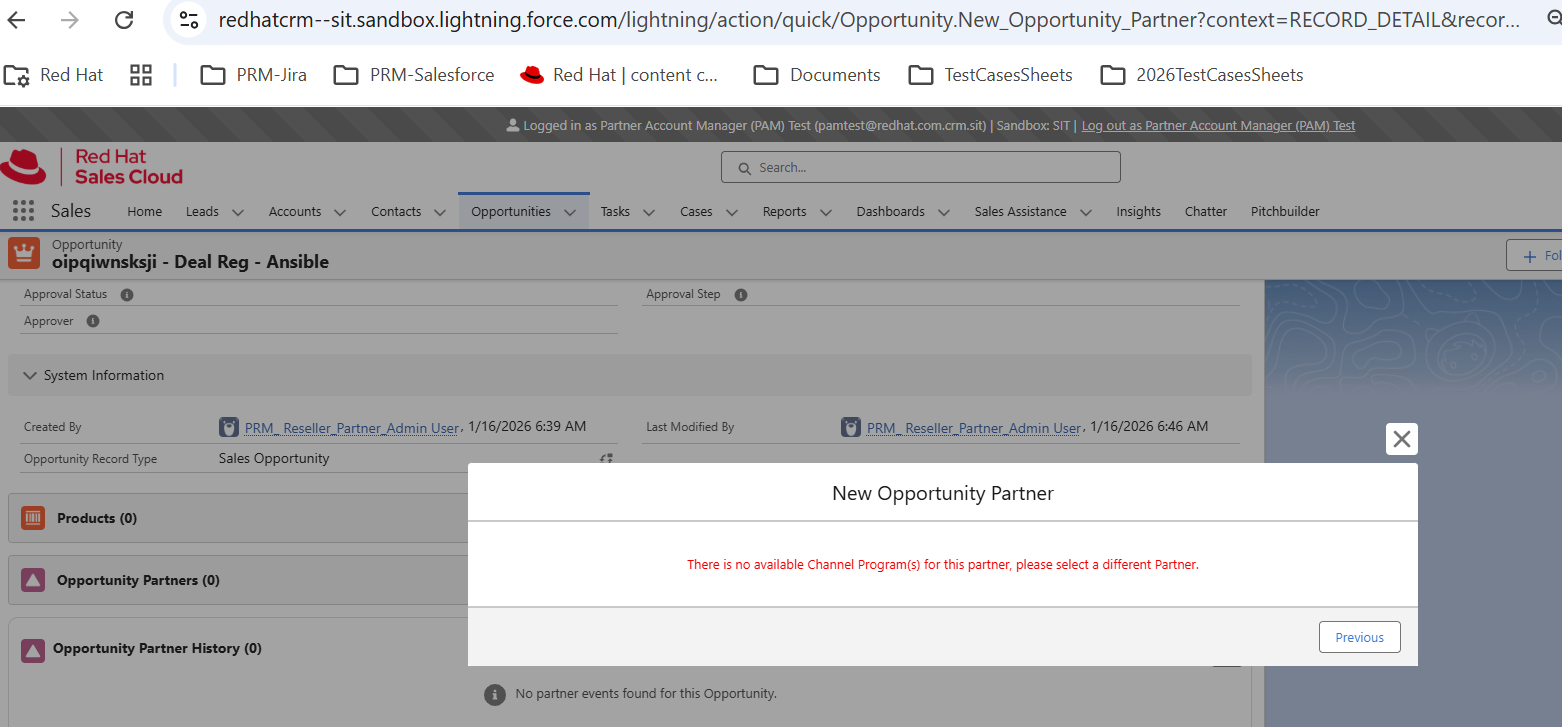1562x727 pixels.
Task: Expand the Accounts tab dropdown arrow
Action: pyautogui.click(x=340, y=212)
